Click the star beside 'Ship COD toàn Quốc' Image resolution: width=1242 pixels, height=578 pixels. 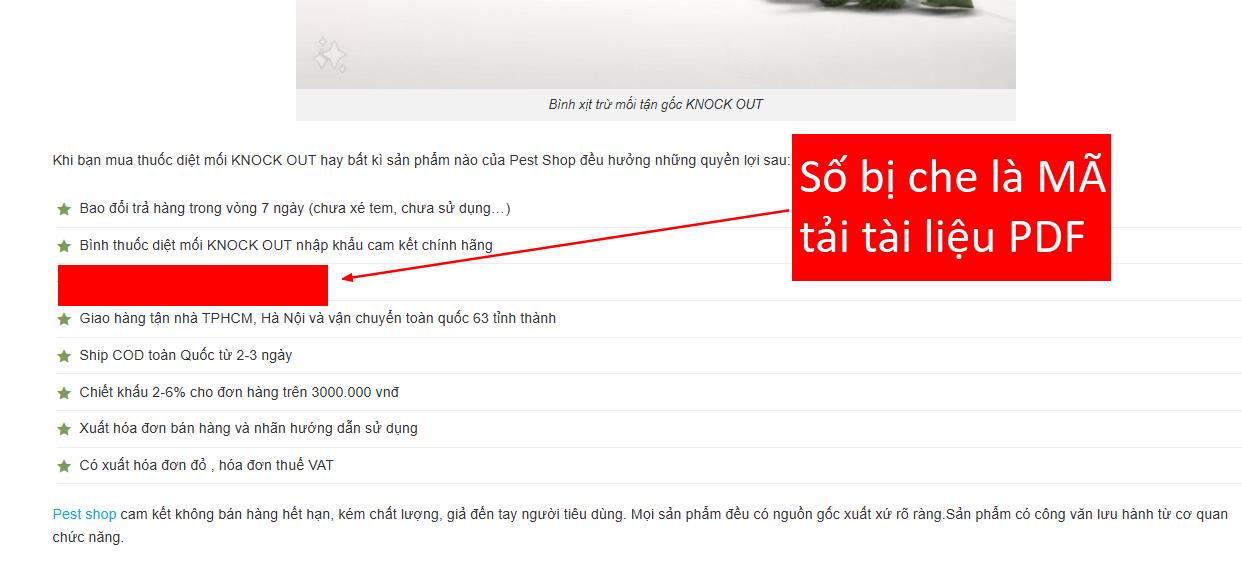(x=64, y=356)
